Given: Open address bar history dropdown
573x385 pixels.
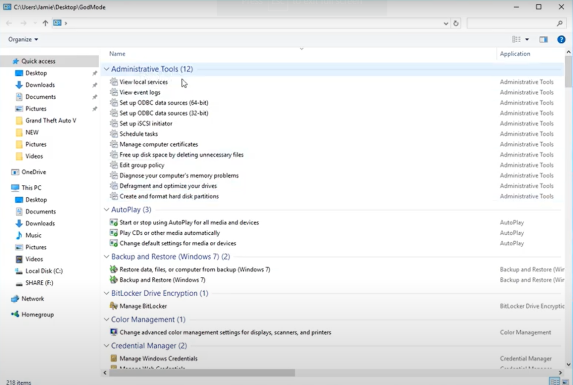Looking at the screenshot, I should coord(446,23).
